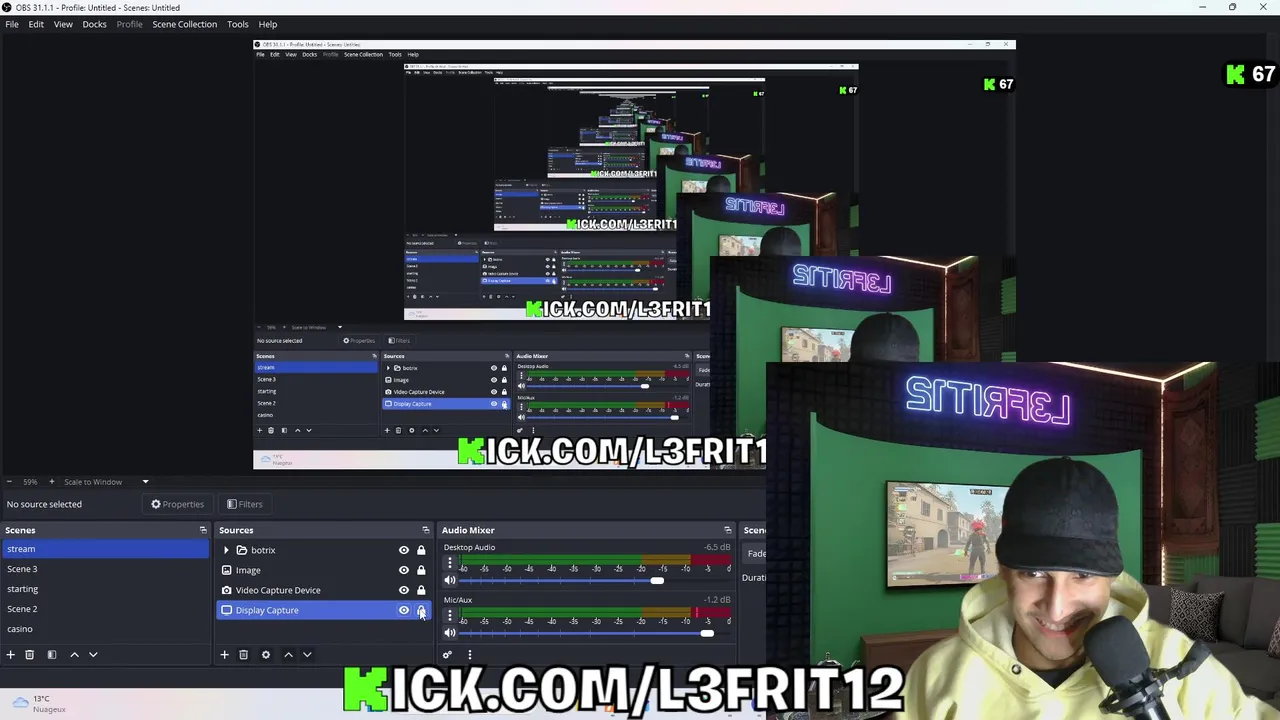Image resolution: width=1280 pixels, height=720 pixels.
Task: Select Scene 2 in Scenes list
Action: (106, 609)
